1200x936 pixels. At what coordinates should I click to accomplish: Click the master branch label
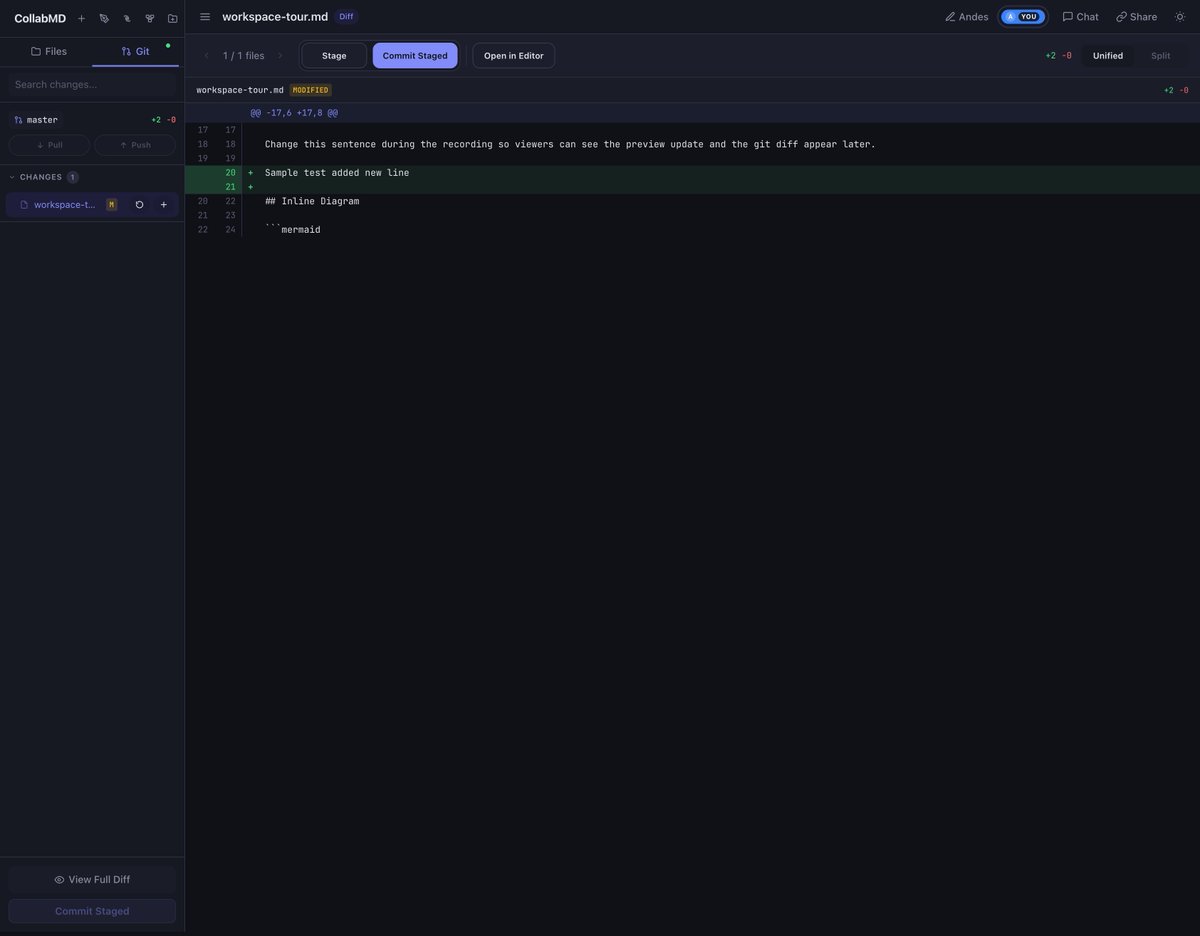(x=36, y=120)
